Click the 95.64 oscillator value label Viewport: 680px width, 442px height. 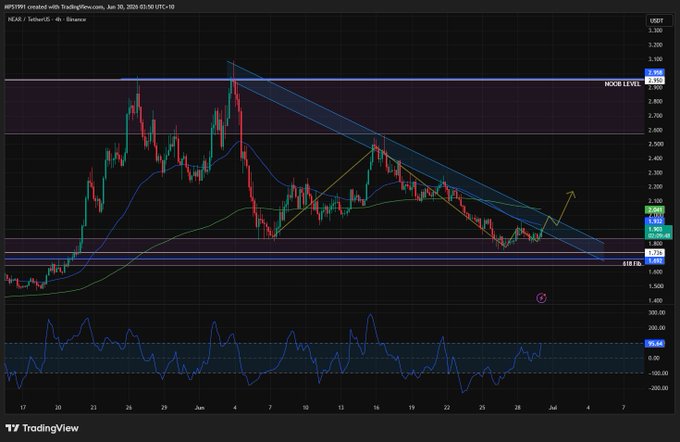pyautogui.click(x=655, y=344)
